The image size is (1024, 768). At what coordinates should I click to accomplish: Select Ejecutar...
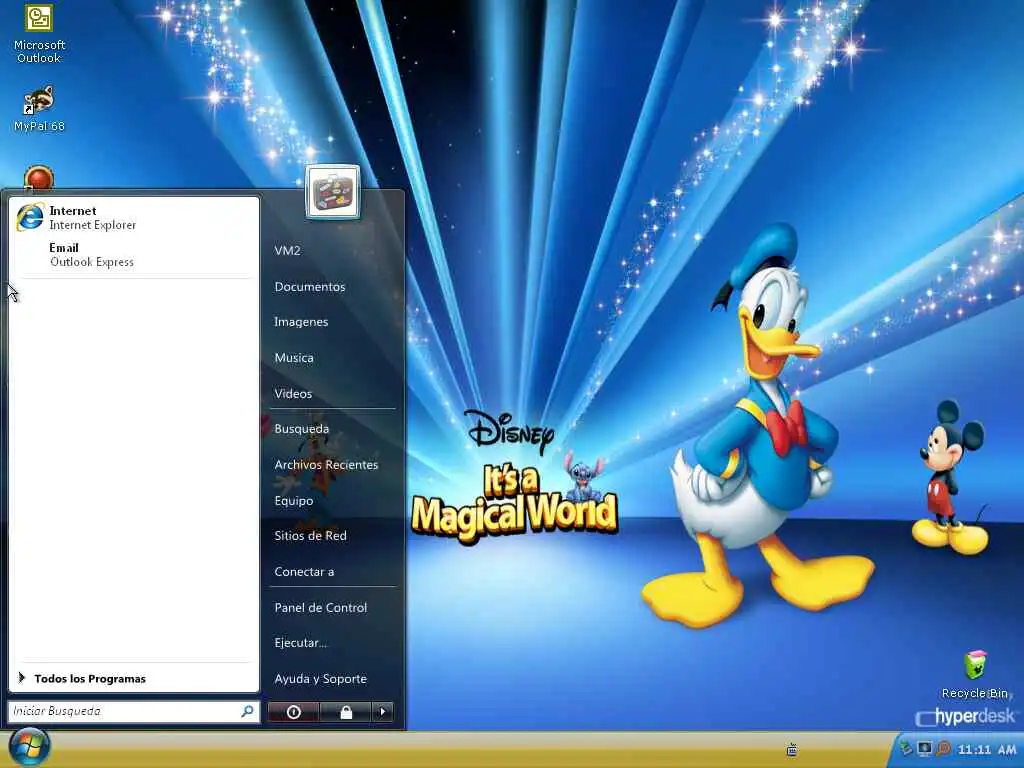tap(300, 643)
